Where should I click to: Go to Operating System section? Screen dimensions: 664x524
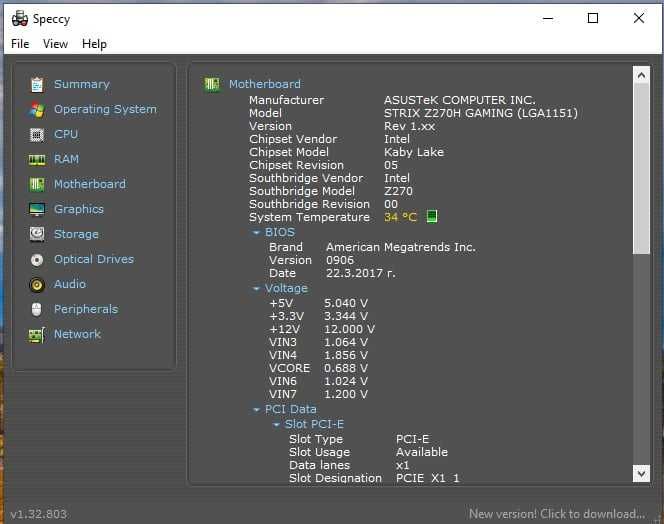pyautogui.click(x=105, y=109)
